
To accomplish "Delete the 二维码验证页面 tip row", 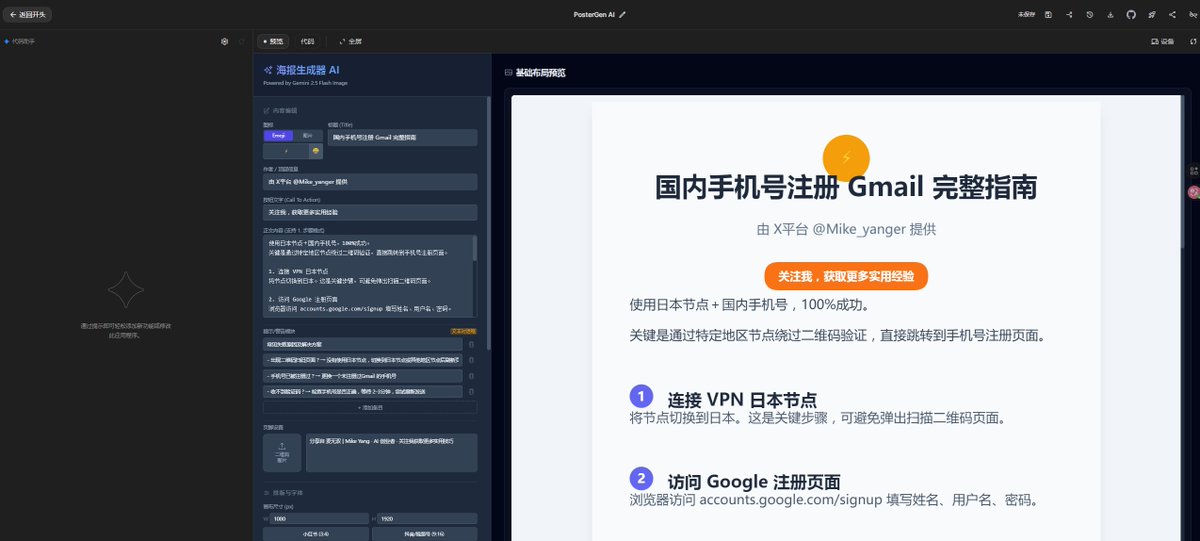I will [x=471, y=360].
